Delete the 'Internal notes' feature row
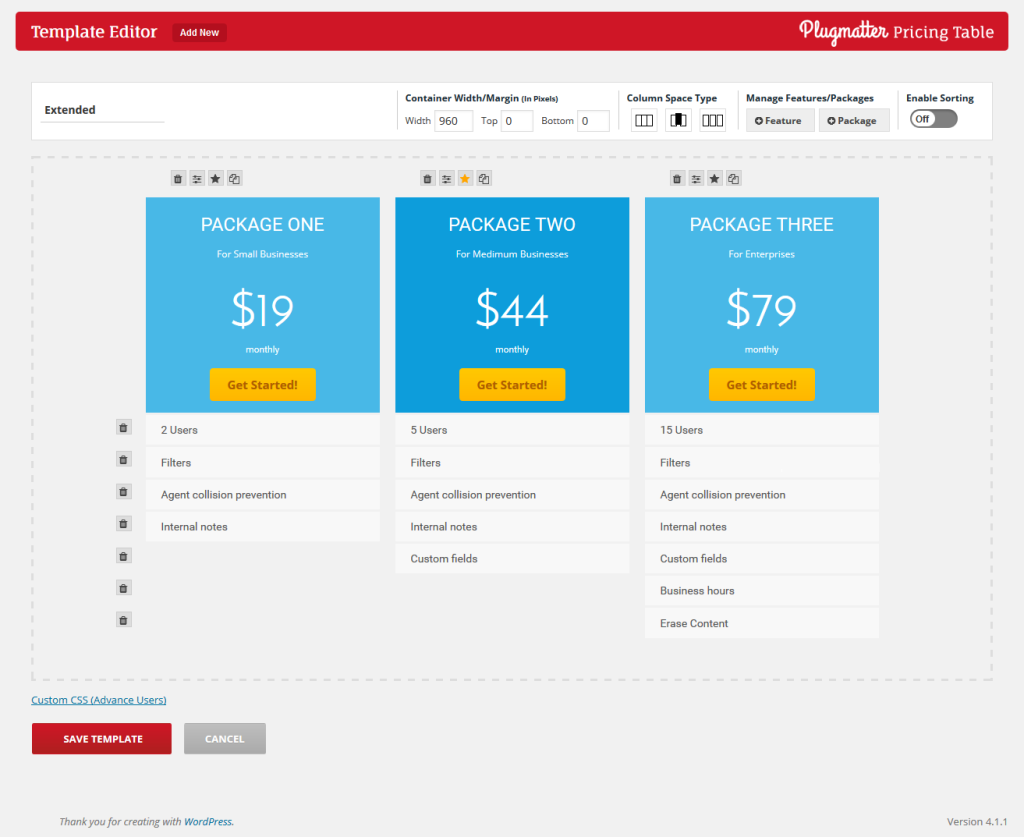 click(123, 523)
